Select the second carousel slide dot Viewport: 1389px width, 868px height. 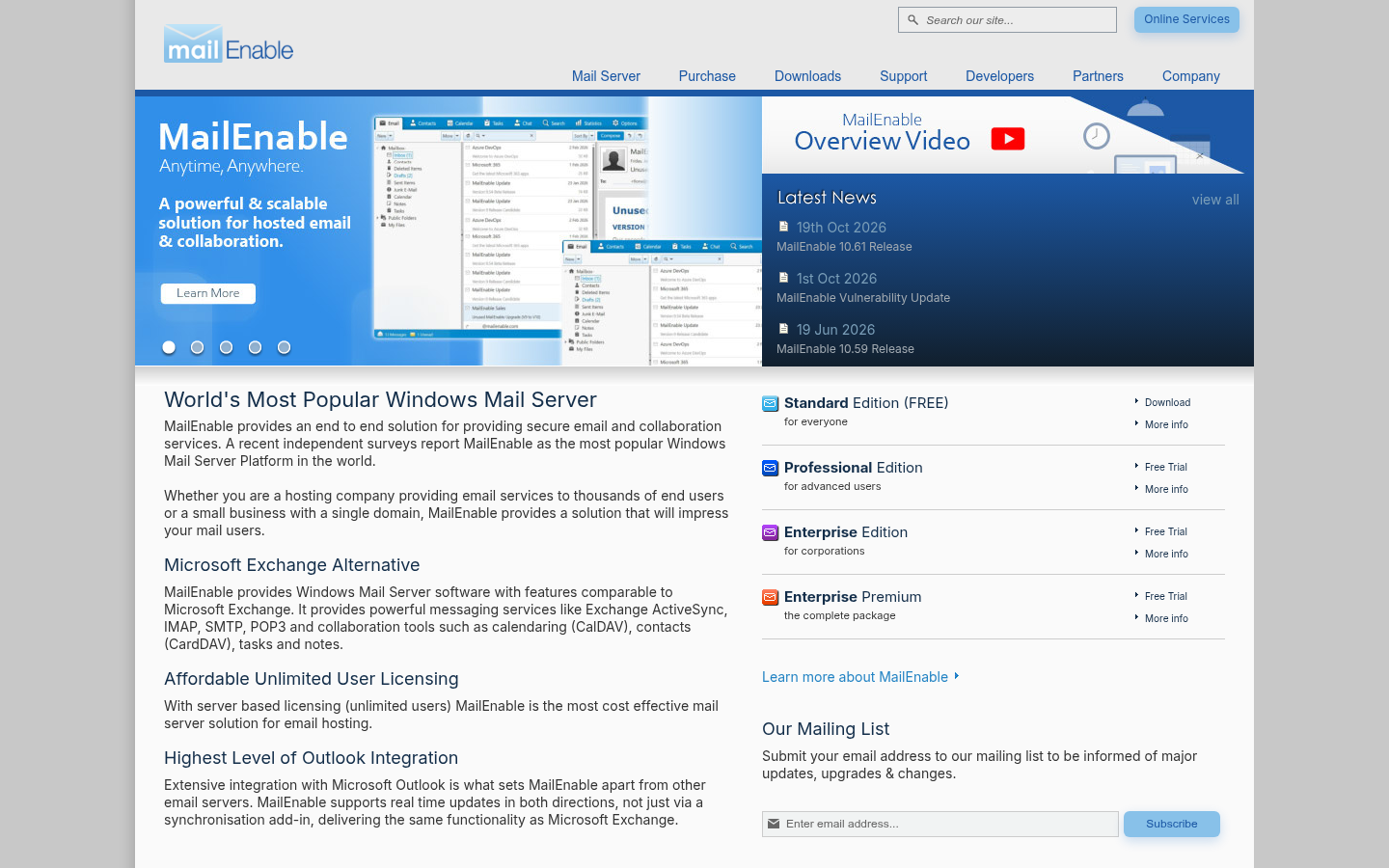198,347
